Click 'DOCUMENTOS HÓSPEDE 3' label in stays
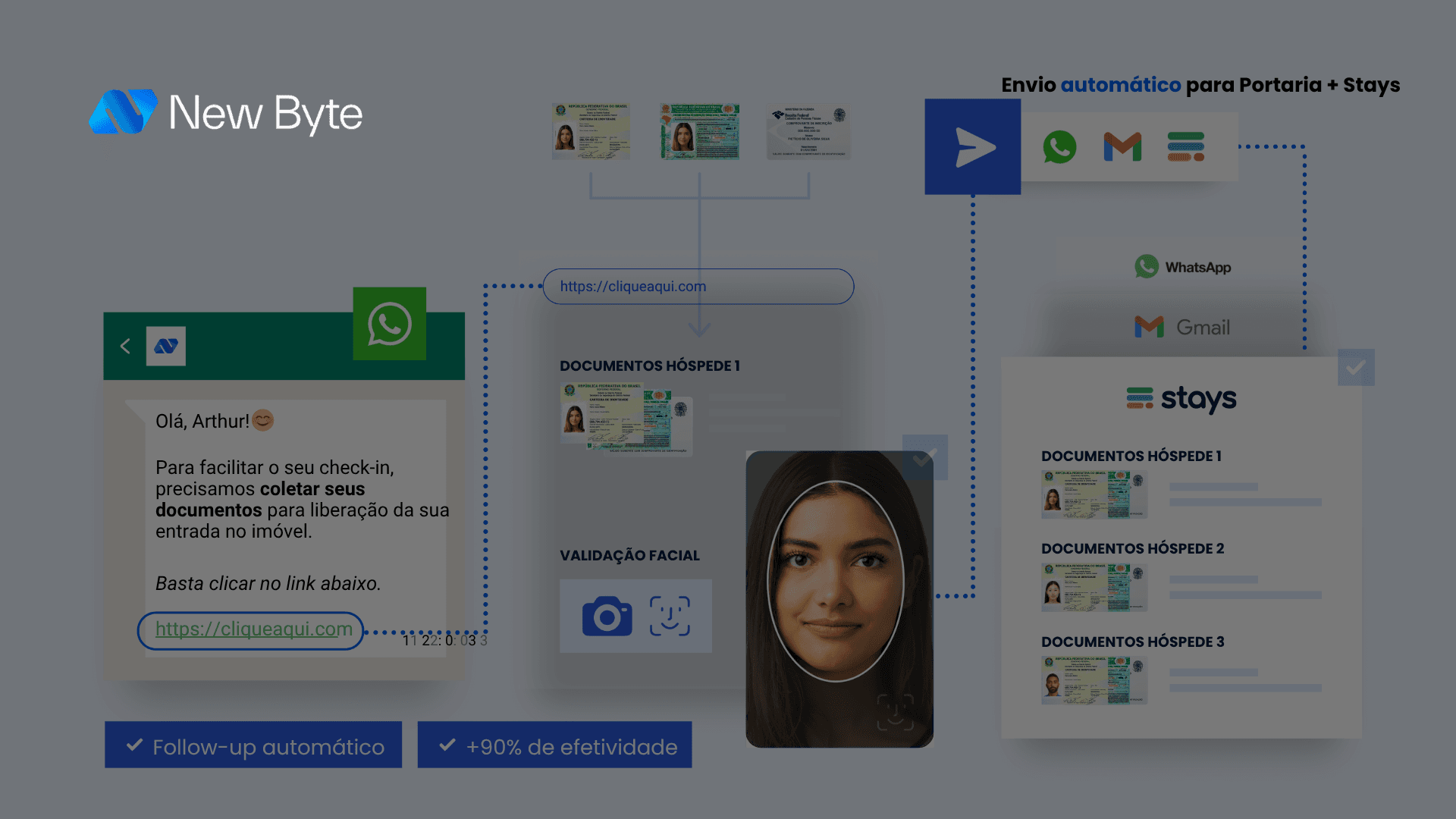The image size is (1456, 819). point(1132,642)
